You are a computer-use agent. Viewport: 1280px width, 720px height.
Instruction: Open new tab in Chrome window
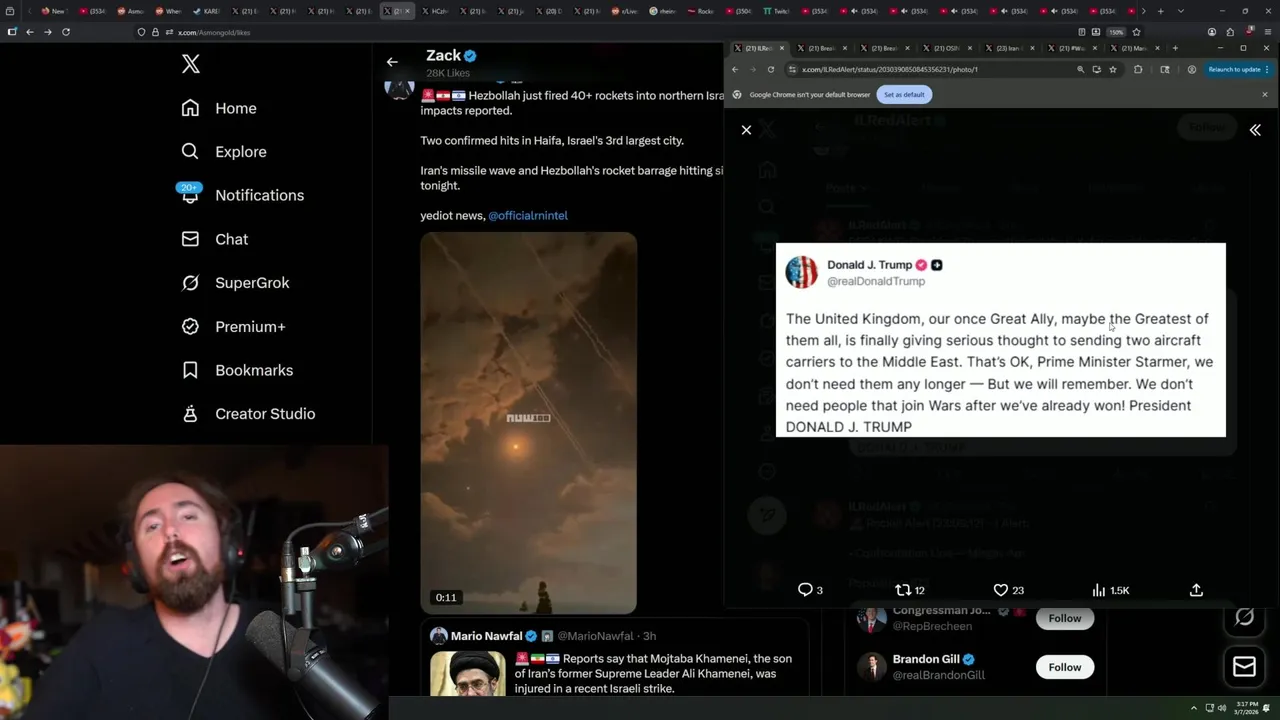[x=1175, y=48]
